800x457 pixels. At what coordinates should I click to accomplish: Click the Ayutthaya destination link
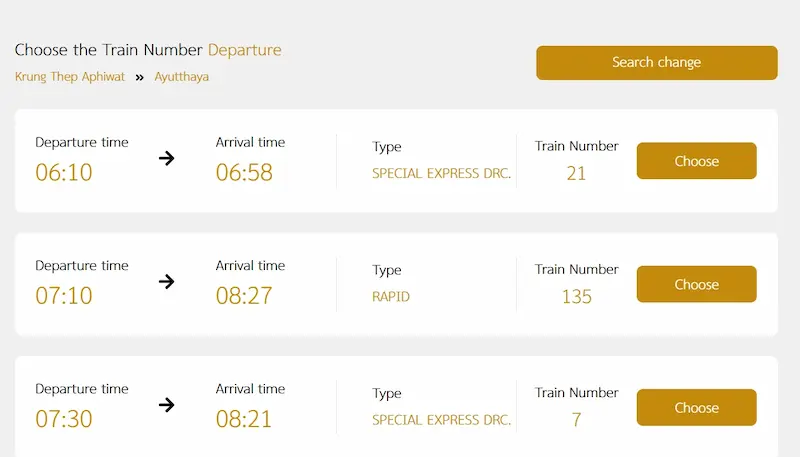pos(181,77)
